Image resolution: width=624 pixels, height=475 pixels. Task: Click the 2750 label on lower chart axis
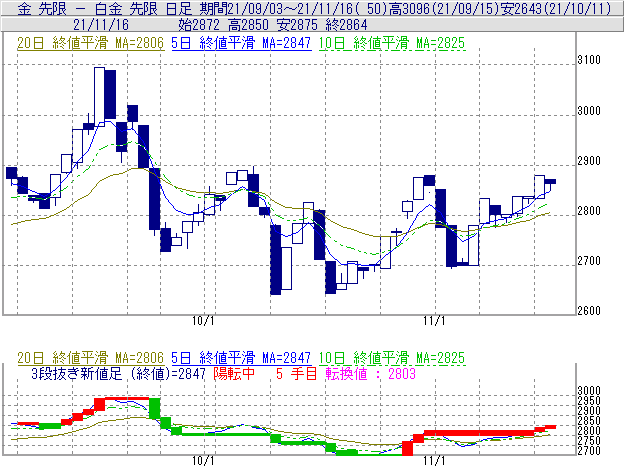[x=589, y=441]
